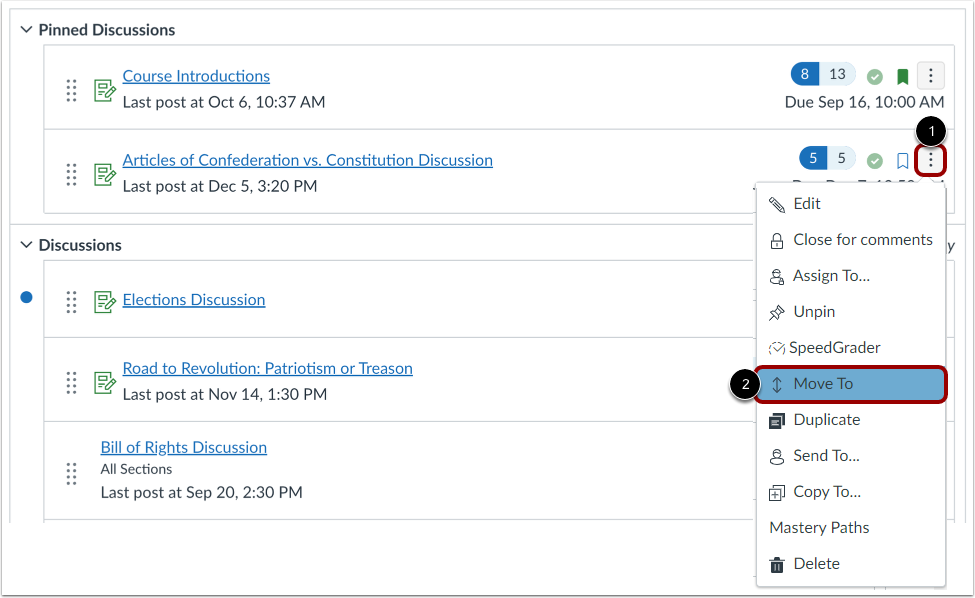Collapse the Pinned Discussions section
Image resolution: width=975 pixels, height=598 pixels.
tap(26, 30)
